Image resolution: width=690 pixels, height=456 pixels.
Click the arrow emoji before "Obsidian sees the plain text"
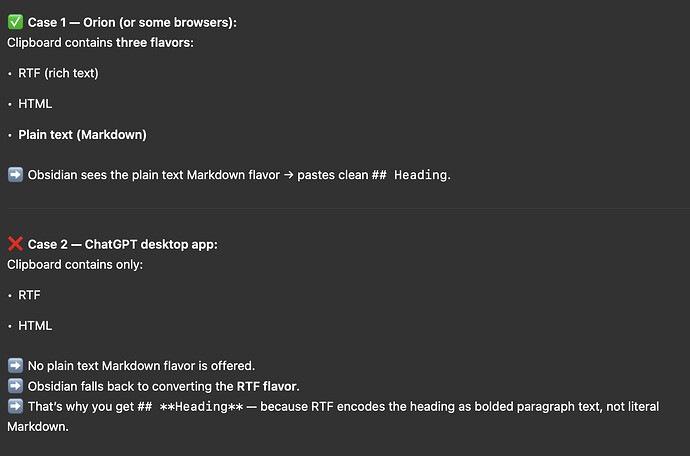coord(15,175)
